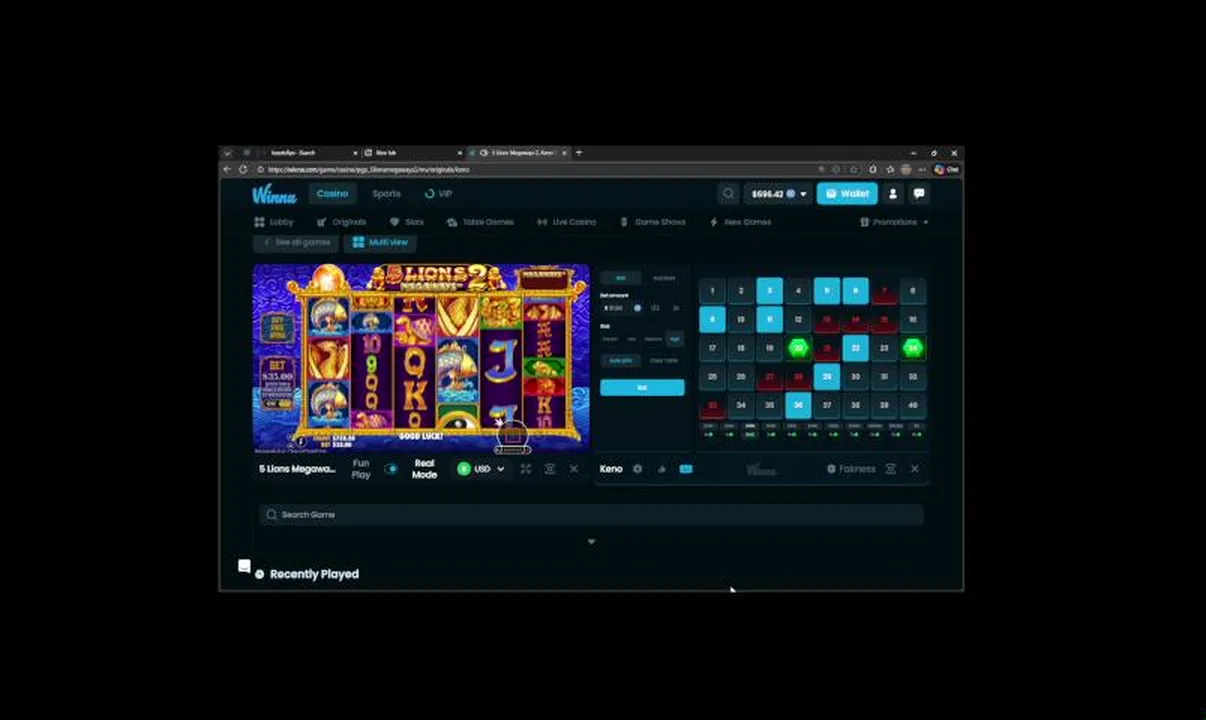The image size is (1206, 720).
Task: Click the slot info icon
Action: 300,441
